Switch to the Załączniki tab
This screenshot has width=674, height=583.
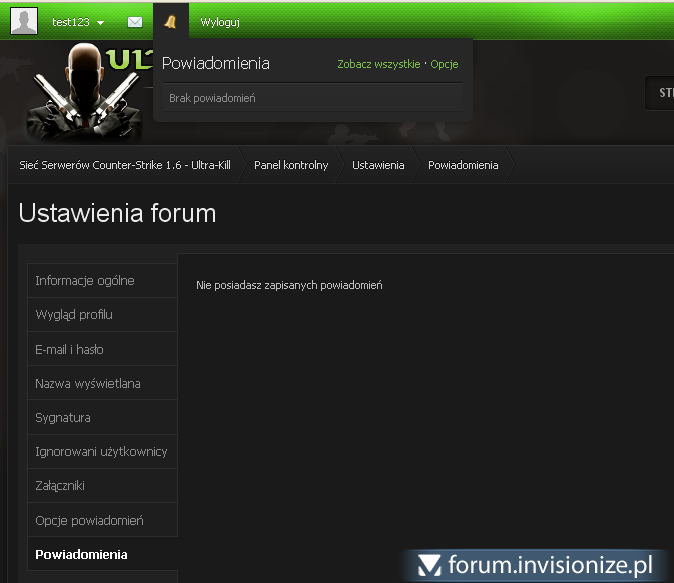60,486
